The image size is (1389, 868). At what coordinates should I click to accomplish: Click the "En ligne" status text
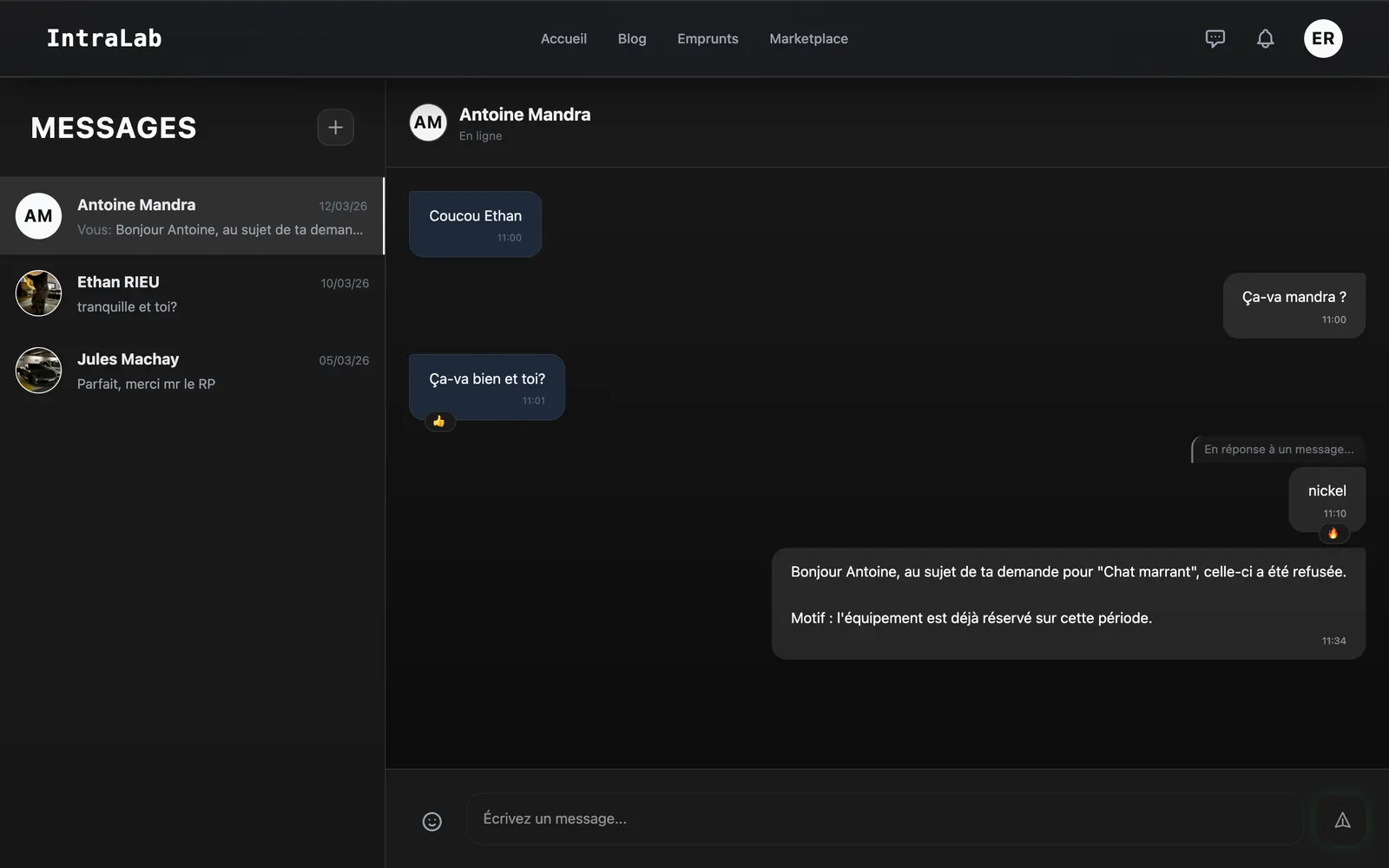point(480,136)
